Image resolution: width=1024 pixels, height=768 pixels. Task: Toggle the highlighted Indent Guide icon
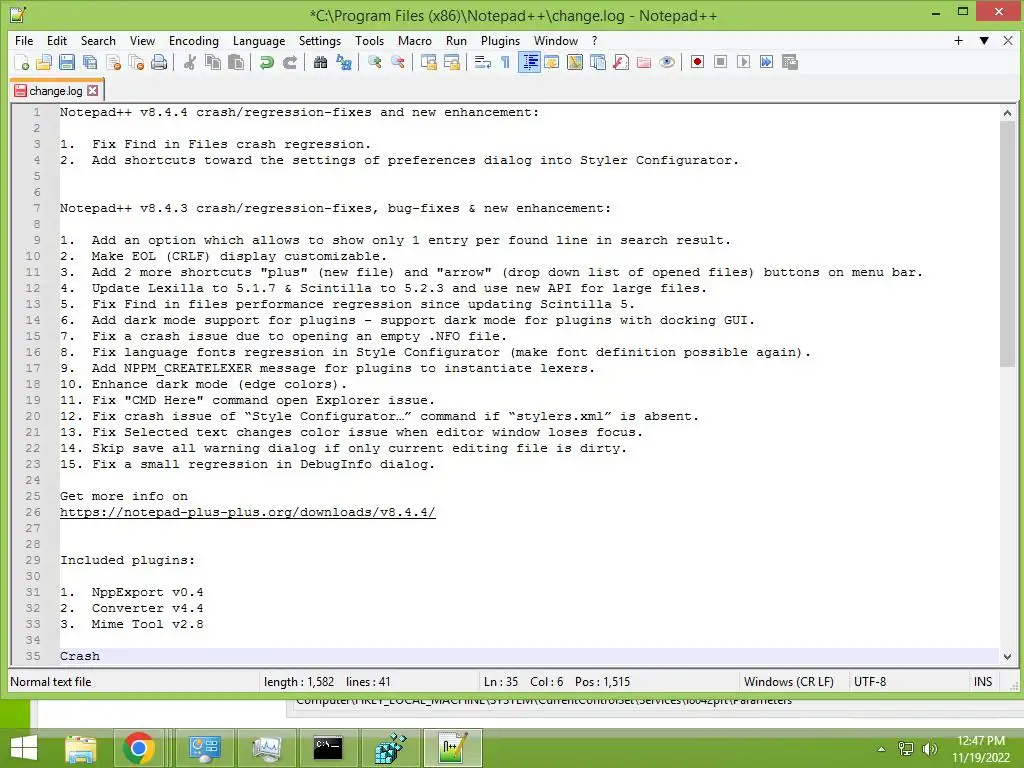click(x=529, y=62)
